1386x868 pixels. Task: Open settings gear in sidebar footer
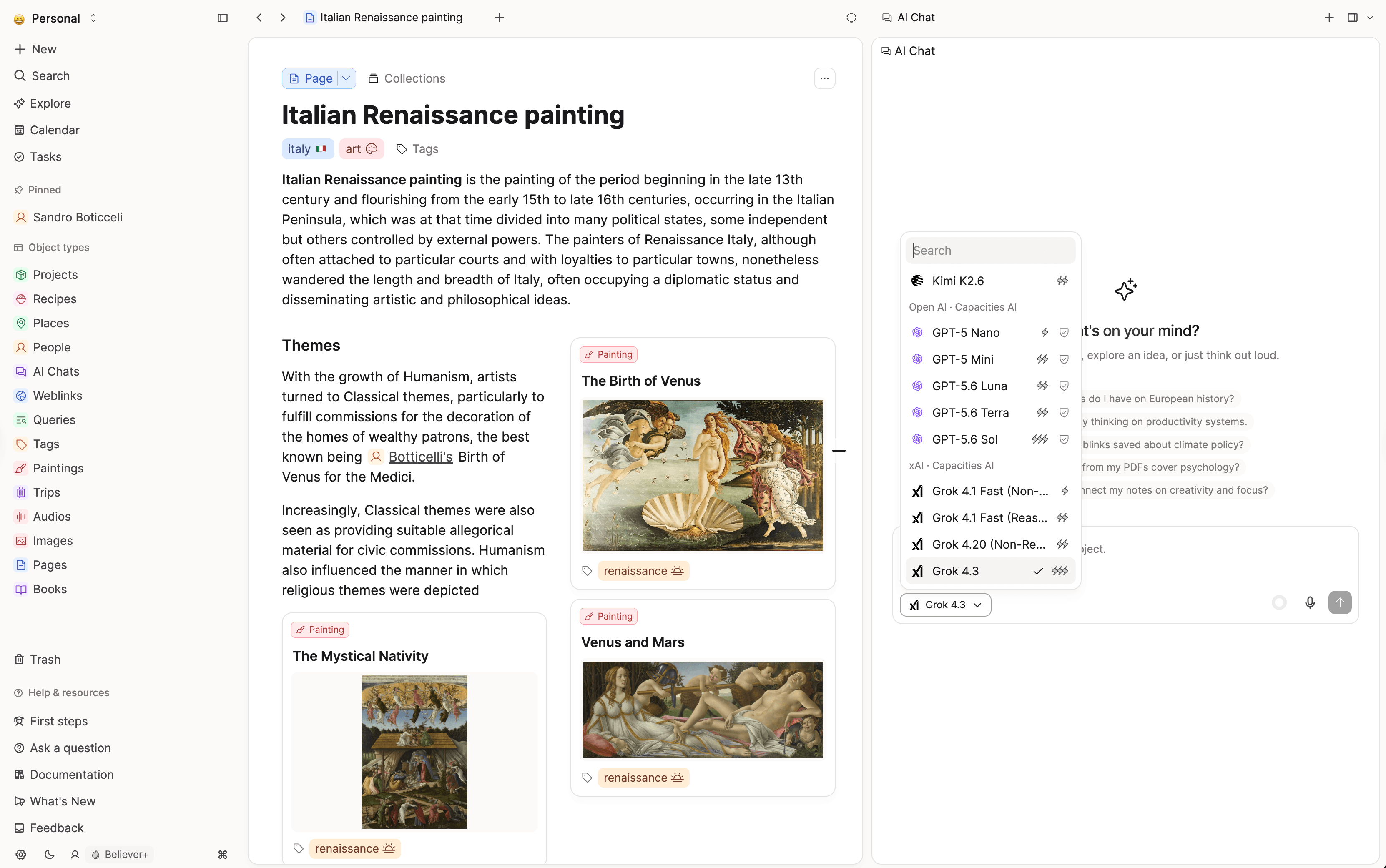[x=21, y=855]
